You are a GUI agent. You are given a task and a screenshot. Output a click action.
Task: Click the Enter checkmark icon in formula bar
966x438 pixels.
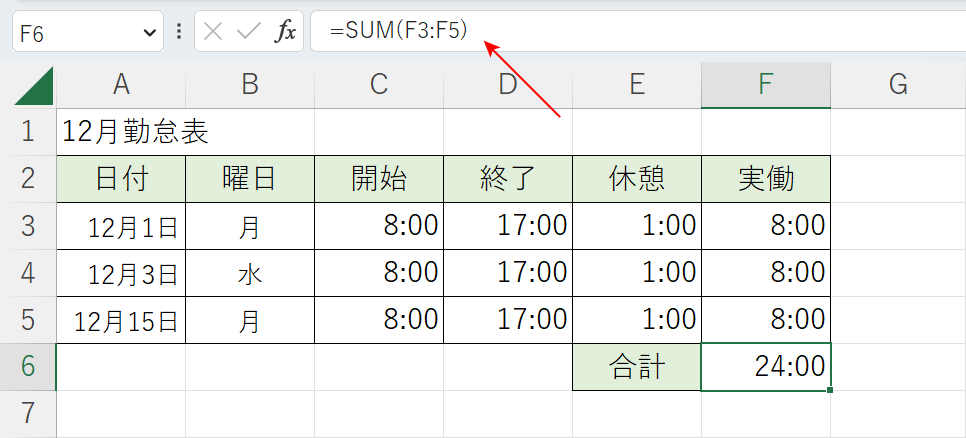(249, 32)
